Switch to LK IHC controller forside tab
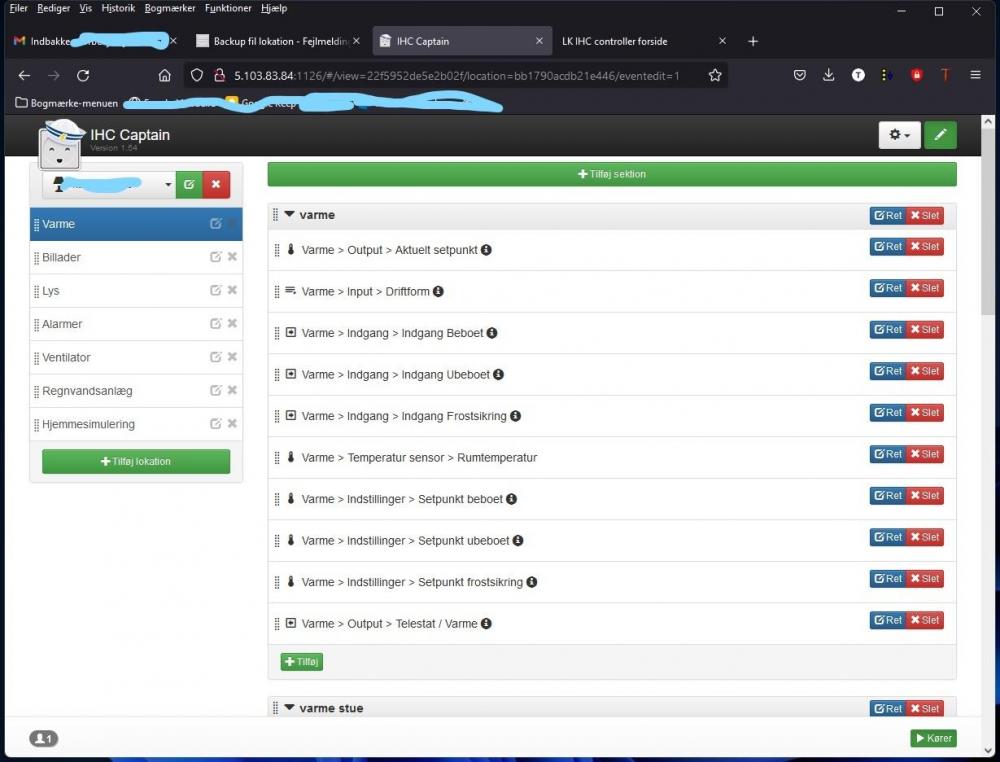This screenshot has width=1000, height=762. [615, 41]
